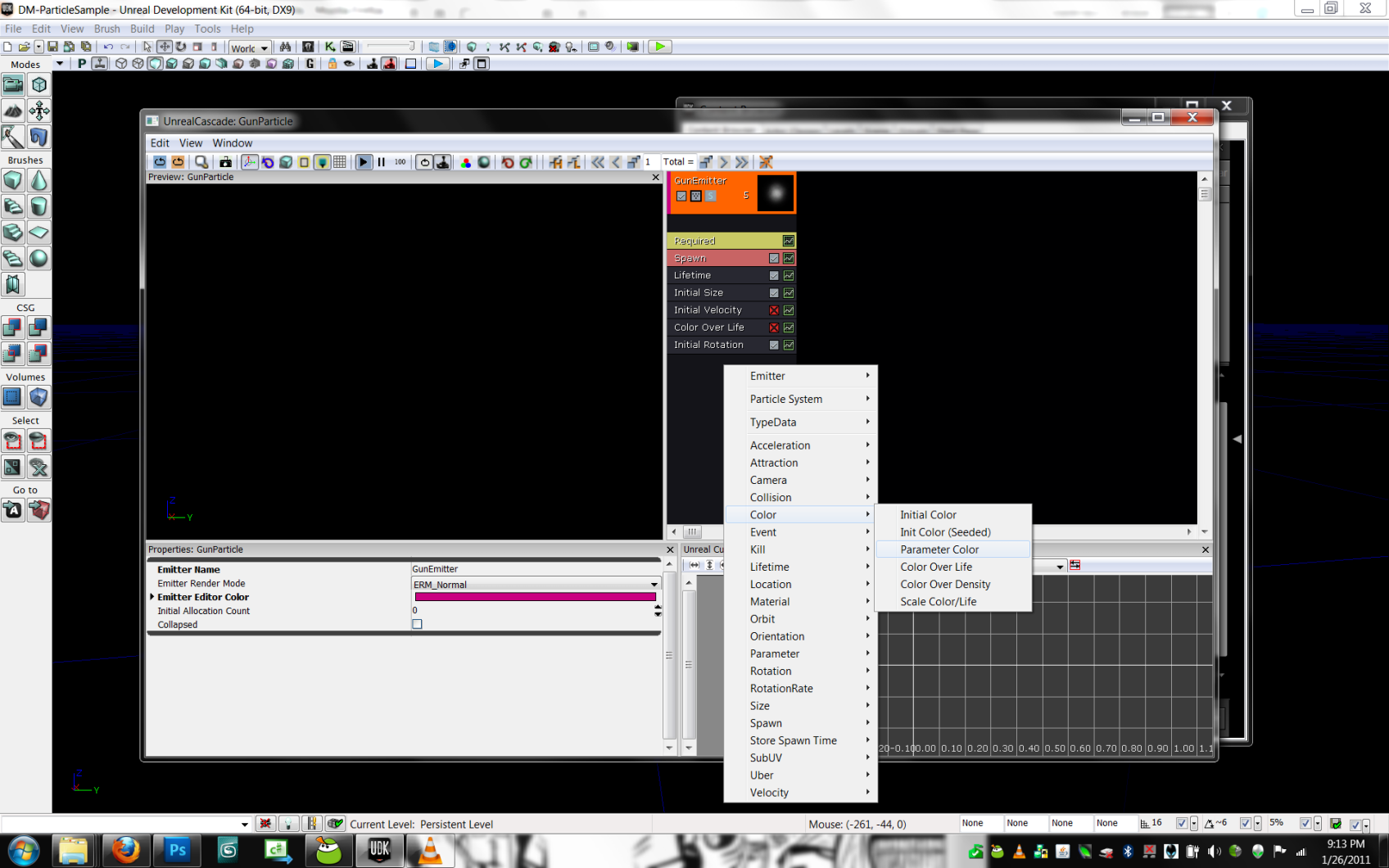Viewport: 1389px width, 868px height.
Task: Open the Velocity submenu
Action: tap(801, 793)
